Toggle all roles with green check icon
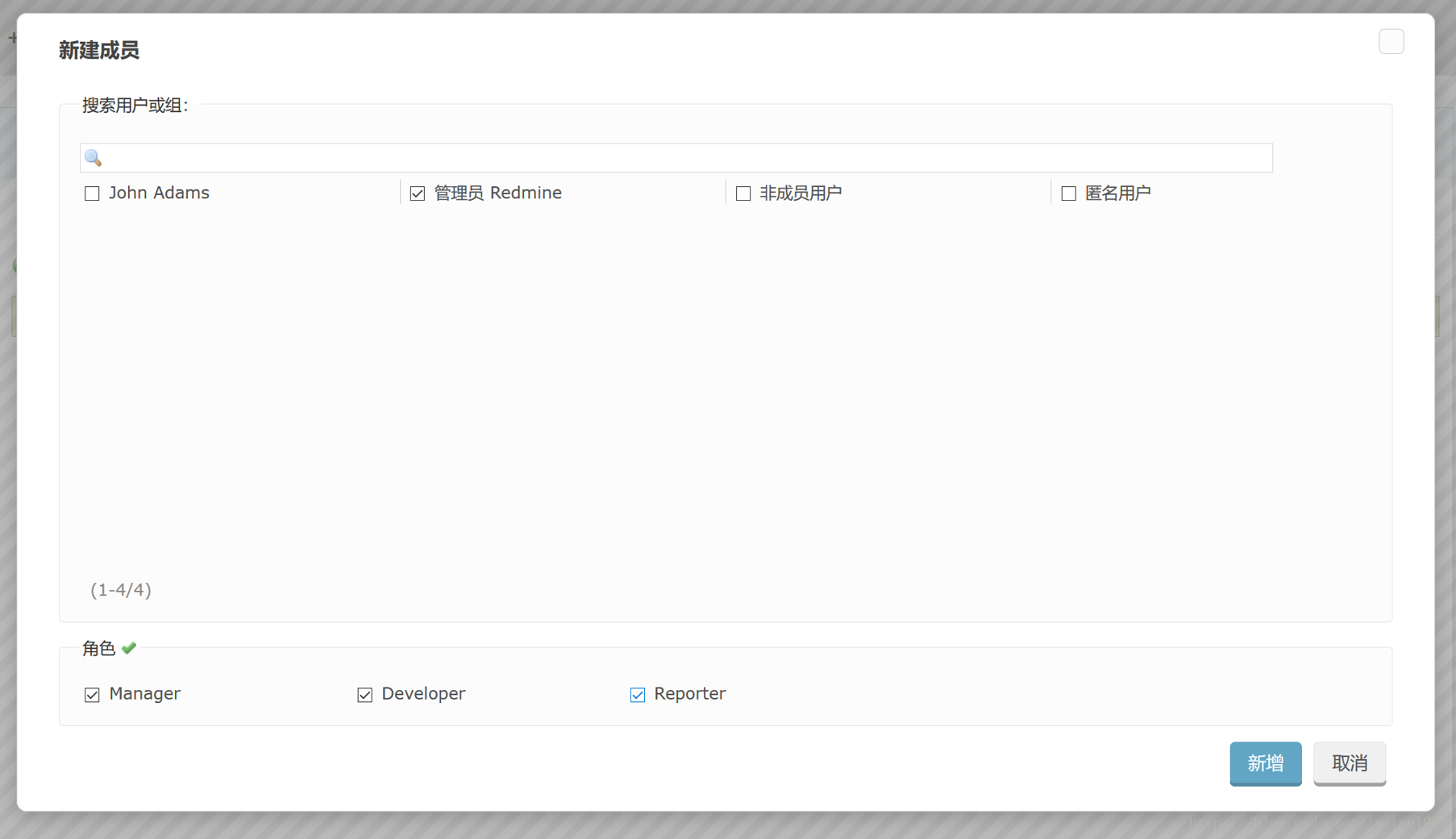Viewport: 1456px width, 839px height. [129, 648]
